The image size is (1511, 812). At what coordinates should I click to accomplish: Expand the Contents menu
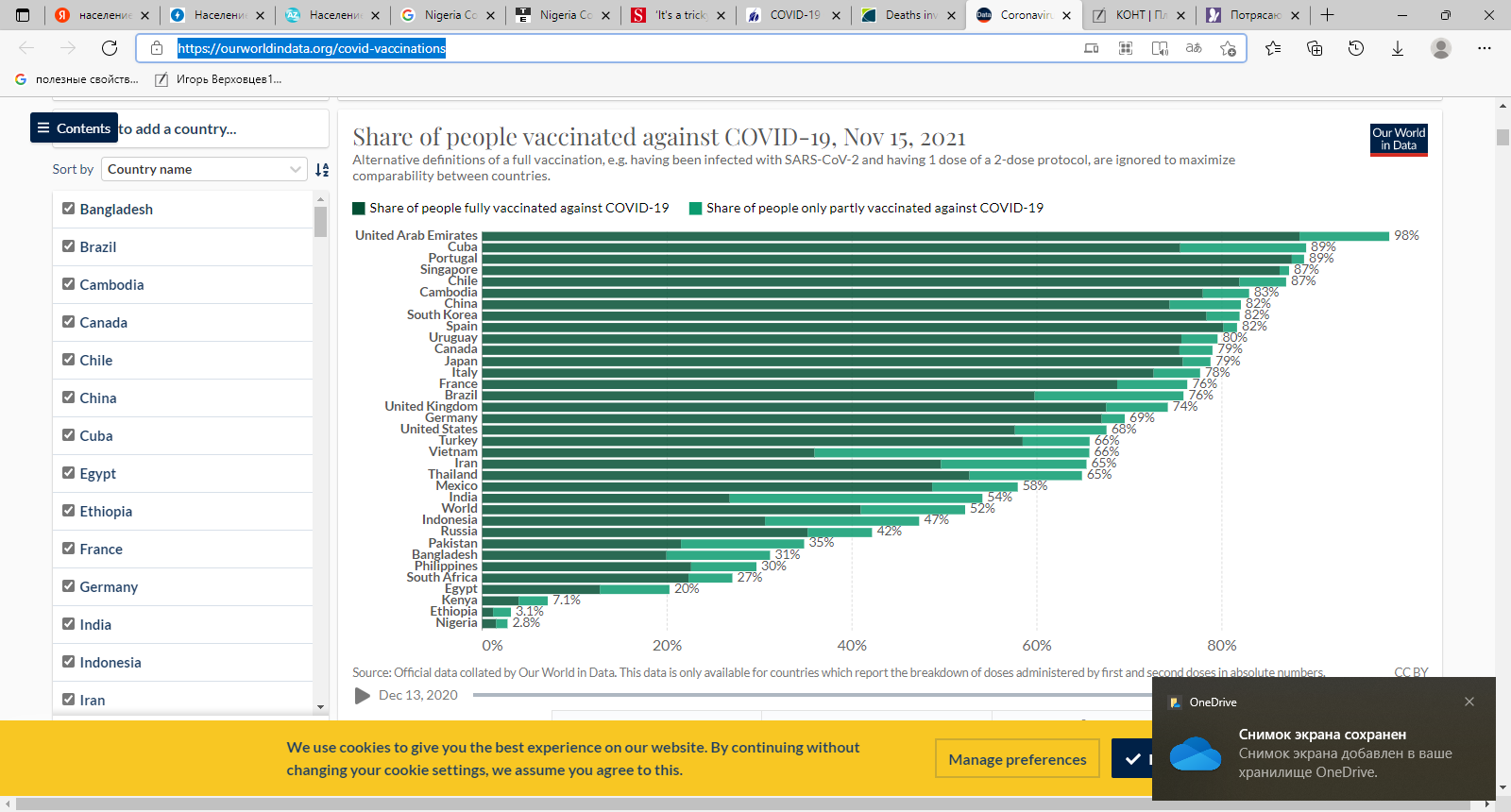click(x=74, y=128)
